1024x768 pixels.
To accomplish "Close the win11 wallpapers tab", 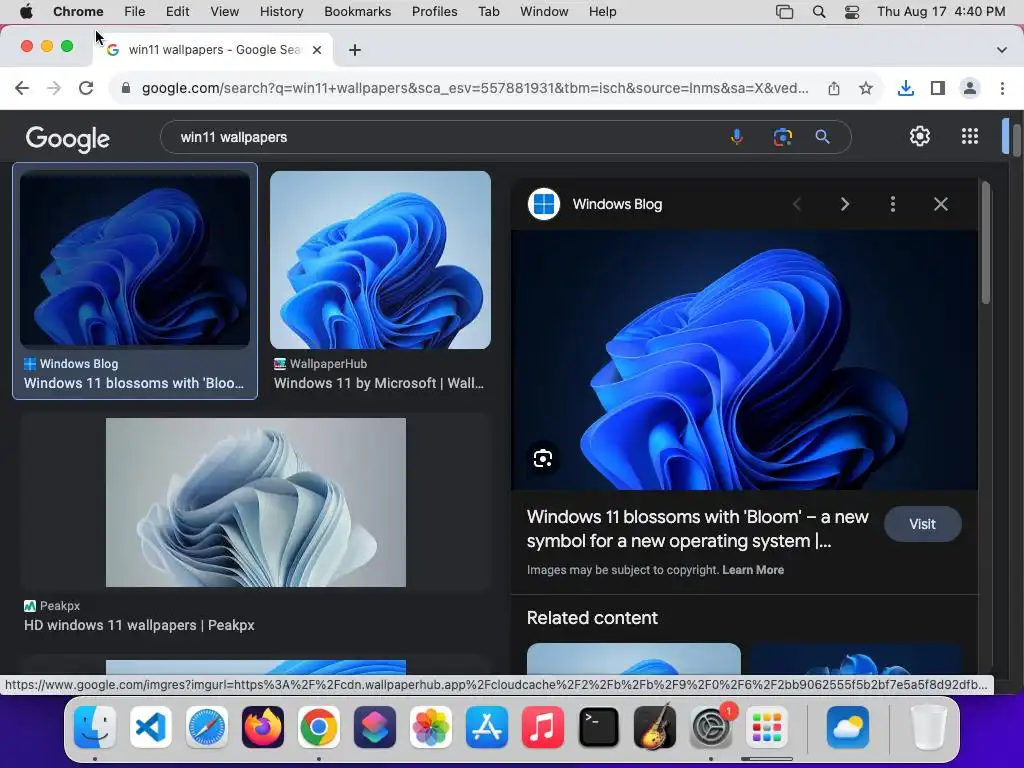I will click(317, 50).
